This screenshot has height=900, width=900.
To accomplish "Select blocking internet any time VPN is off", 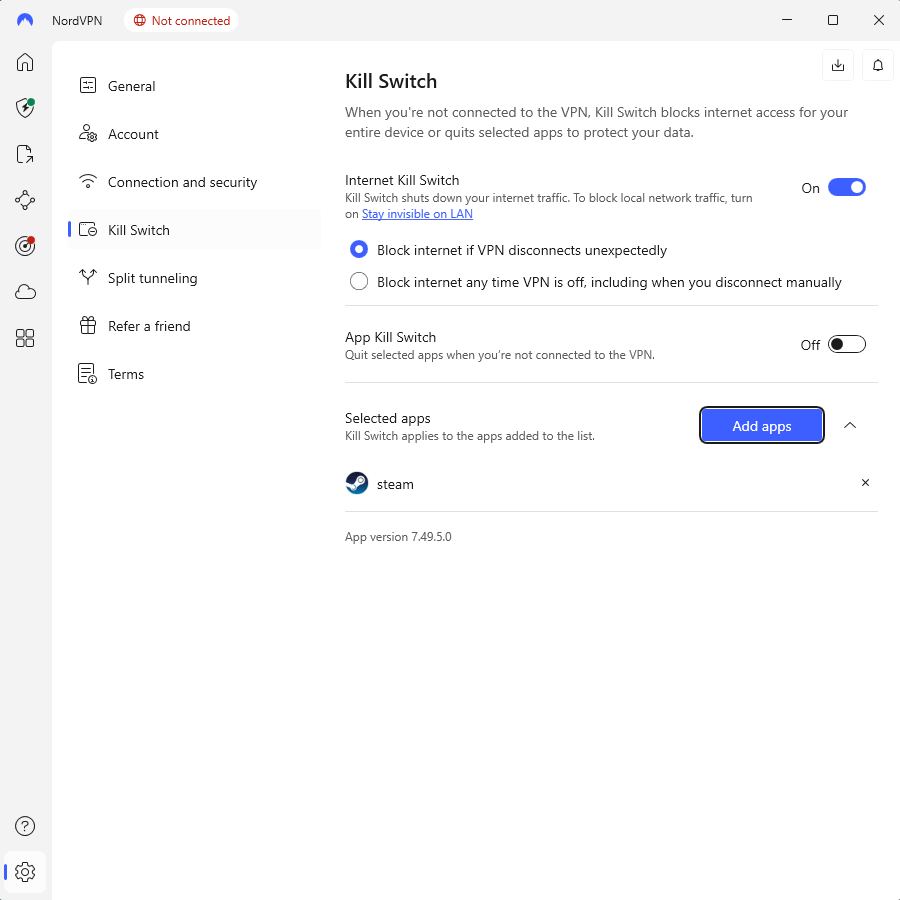I will (x=359, y=281).
